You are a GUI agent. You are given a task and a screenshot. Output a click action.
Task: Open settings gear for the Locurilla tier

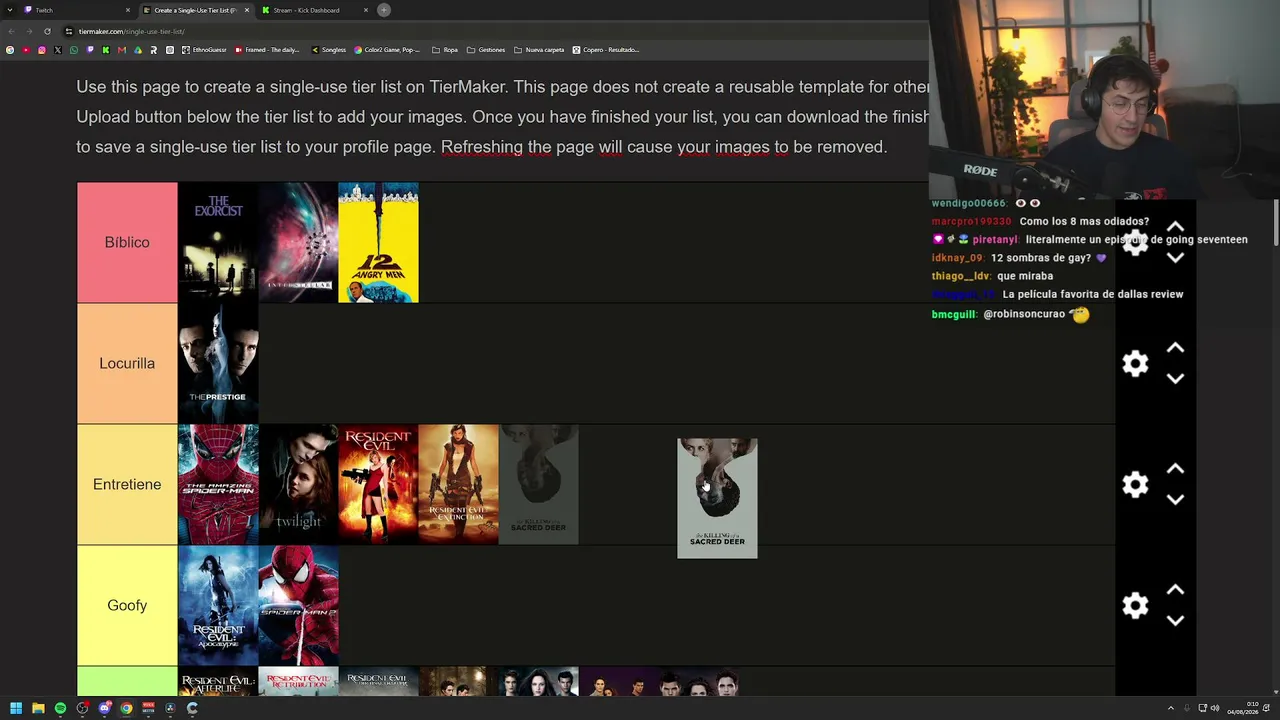1135,363
